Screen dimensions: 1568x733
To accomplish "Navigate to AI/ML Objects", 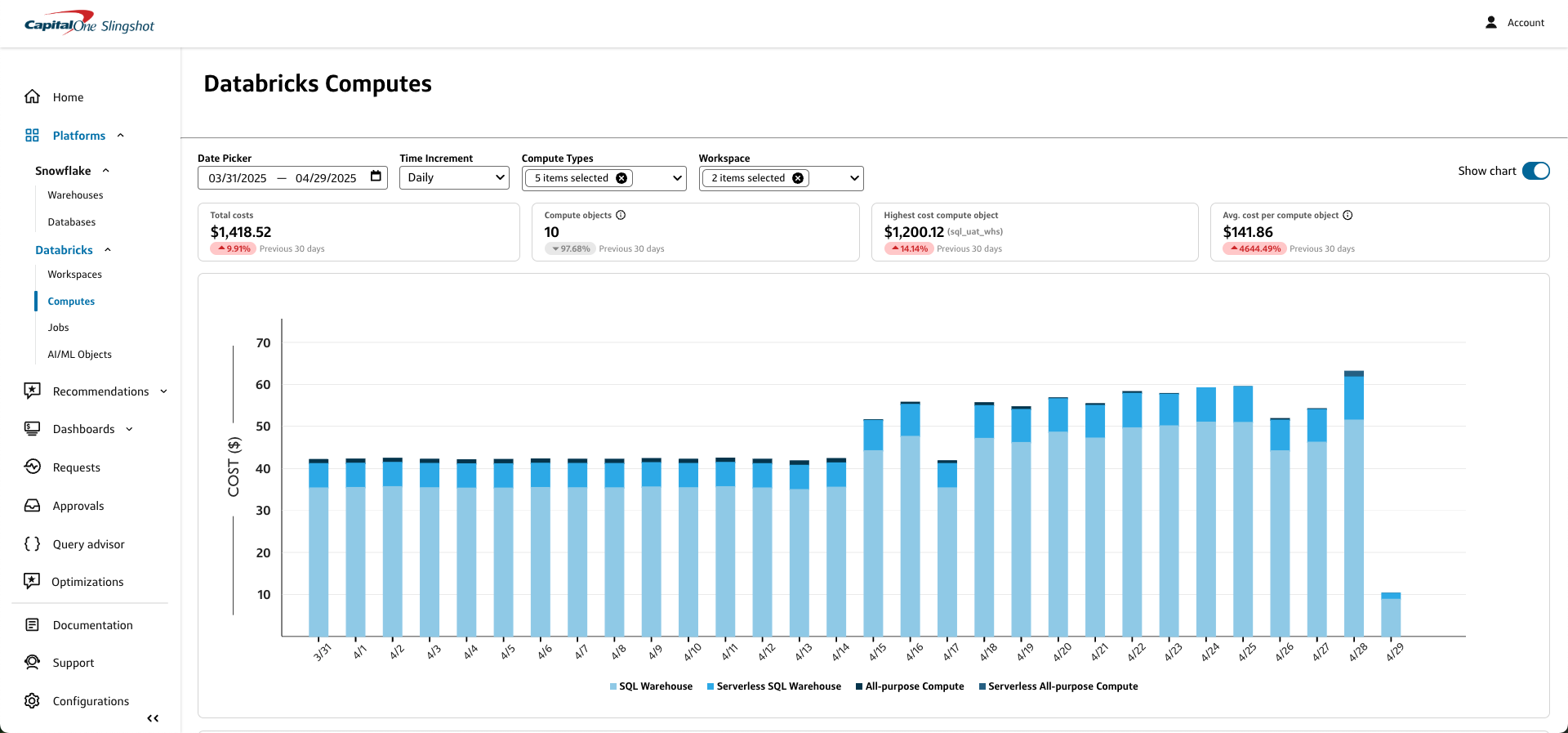I will click(79, 355).
